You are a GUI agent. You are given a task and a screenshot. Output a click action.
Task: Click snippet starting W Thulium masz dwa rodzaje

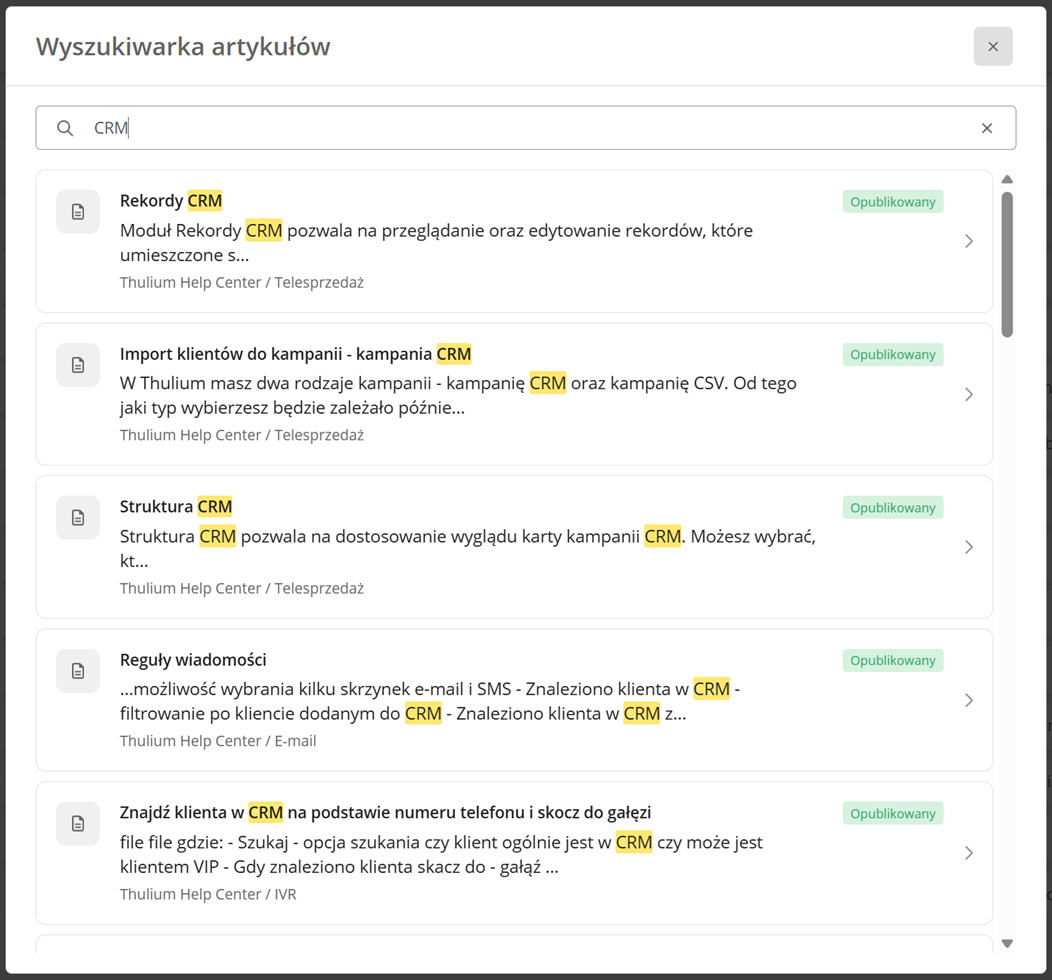[458, 396]
